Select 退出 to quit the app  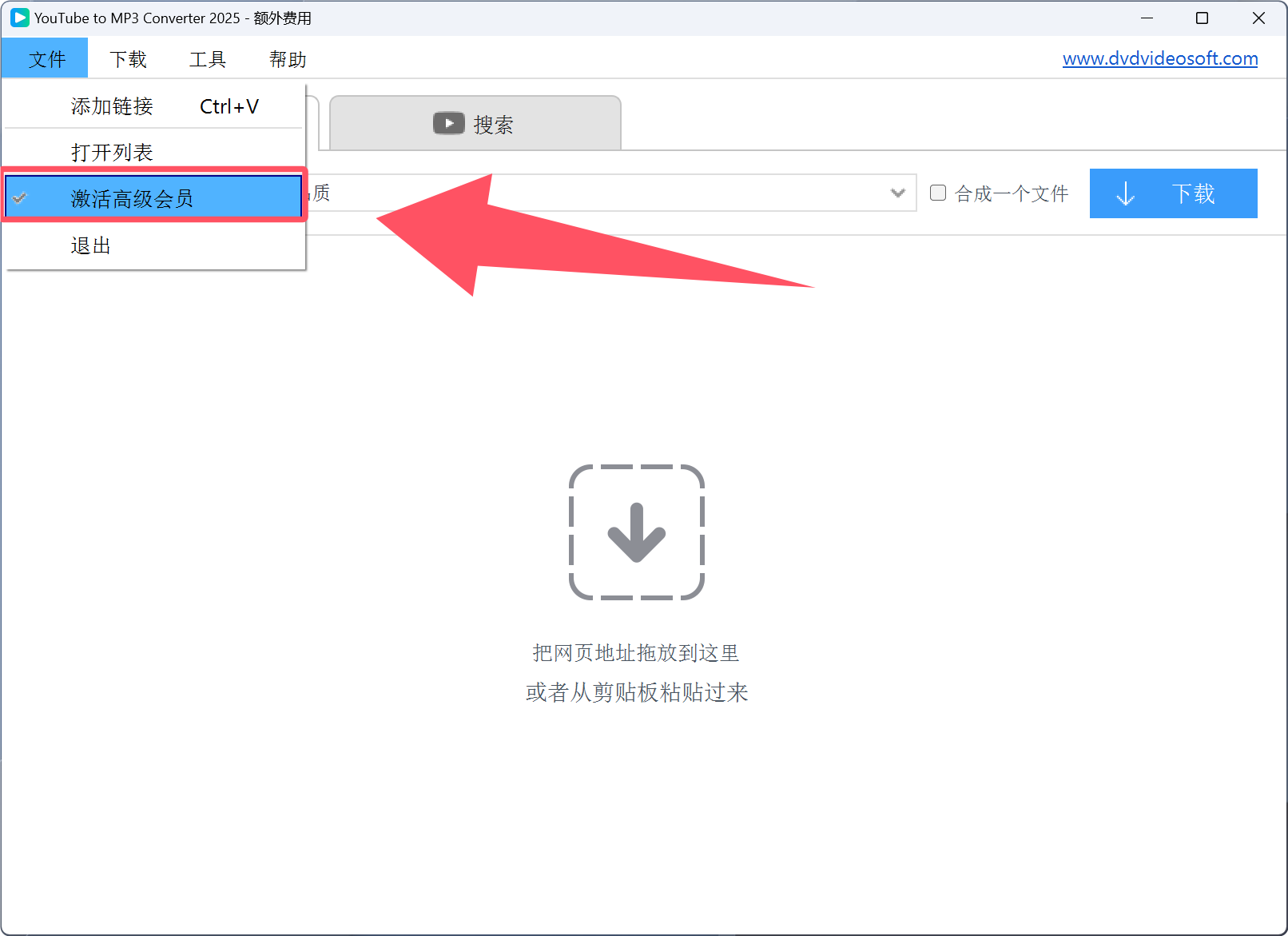coord(90,245)
